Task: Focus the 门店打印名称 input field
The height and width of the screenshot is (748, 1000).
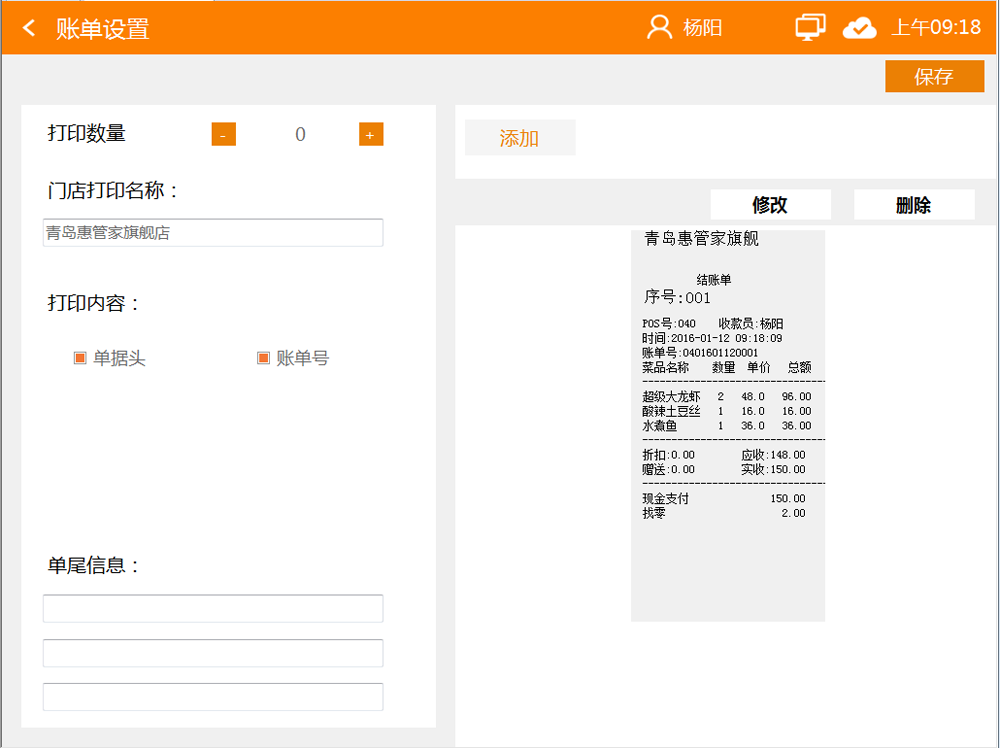Action: (x=213, y=233)
